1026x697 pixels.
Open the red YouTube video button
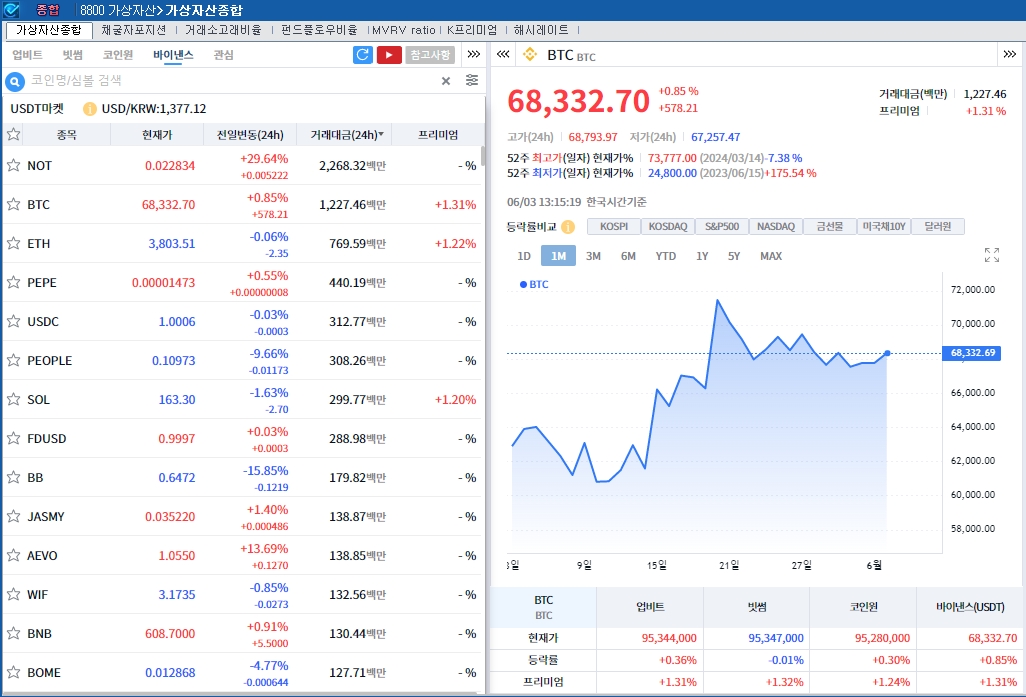[x=389, y=55]
